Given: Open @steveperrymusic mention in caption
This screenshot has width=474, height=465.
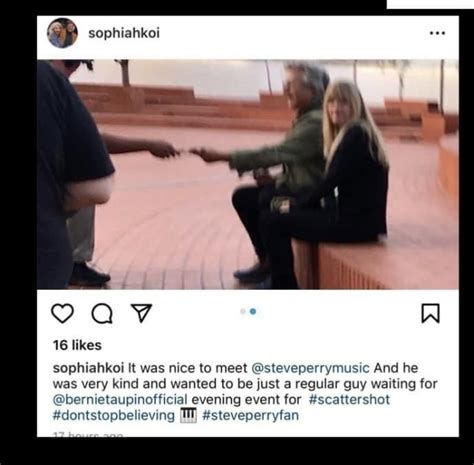Looking at the screenshot, I should pyautogui.click(x=310, y=368).
